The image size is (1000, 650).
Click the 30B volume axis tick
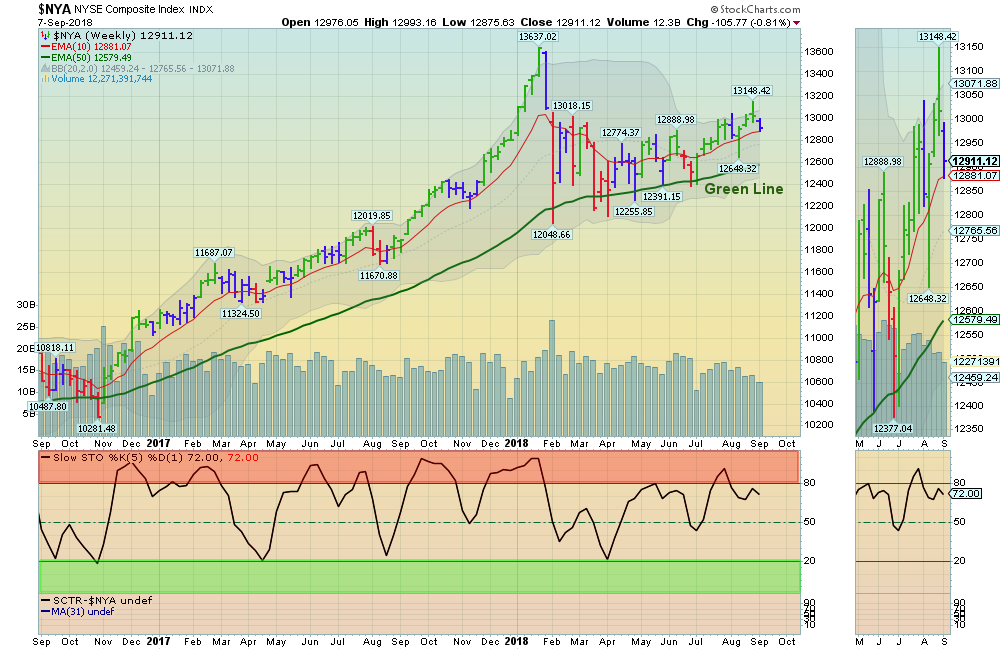click(26, 305)
